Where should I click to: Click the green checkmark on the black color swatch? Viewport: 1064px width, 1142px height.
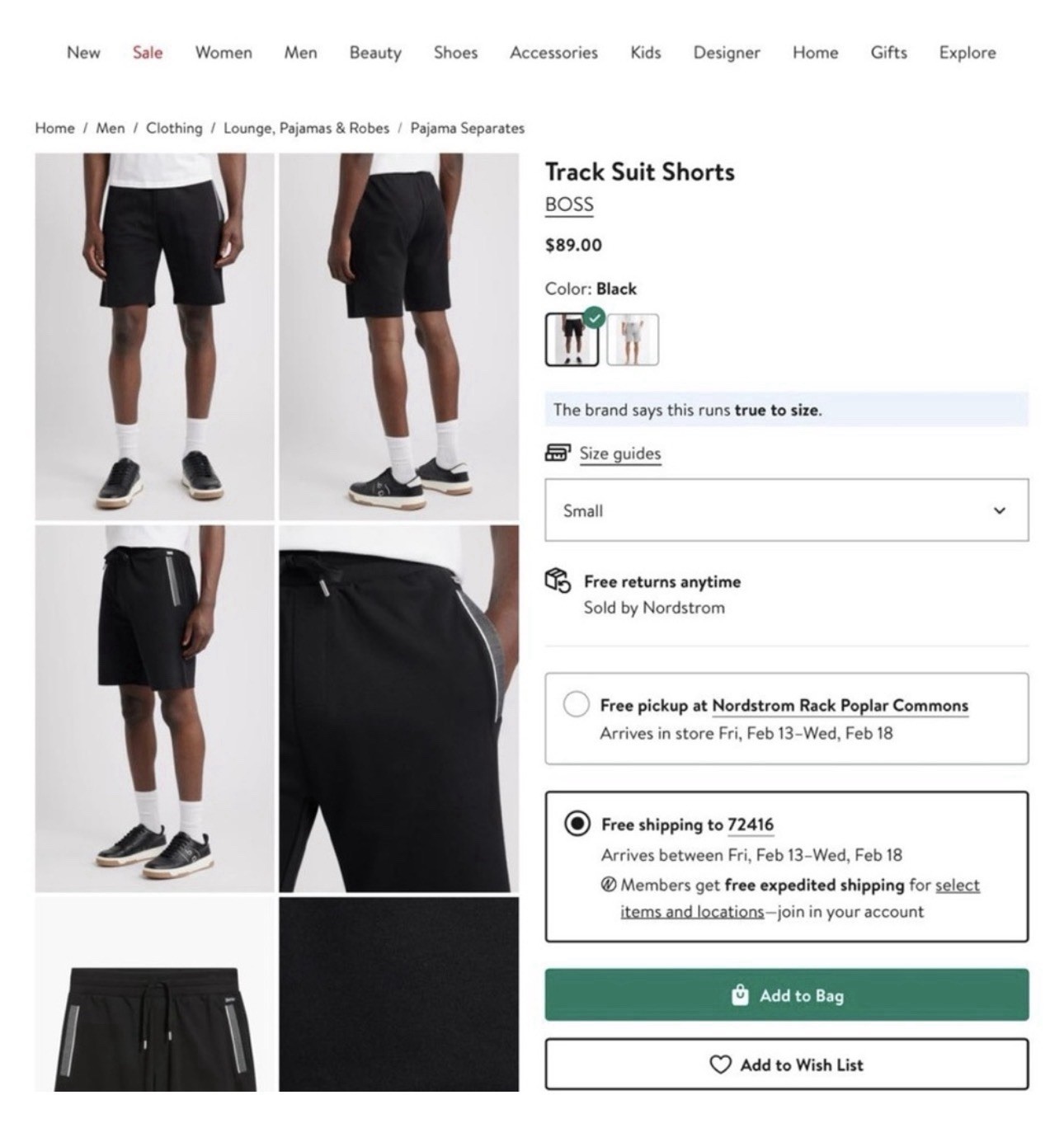pos(595,318)
